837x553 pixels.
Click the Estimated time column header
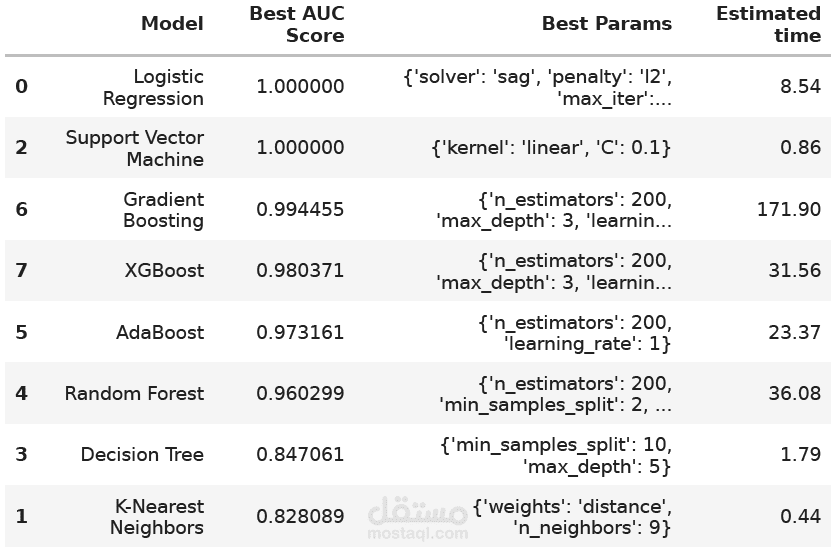(768, 24)
